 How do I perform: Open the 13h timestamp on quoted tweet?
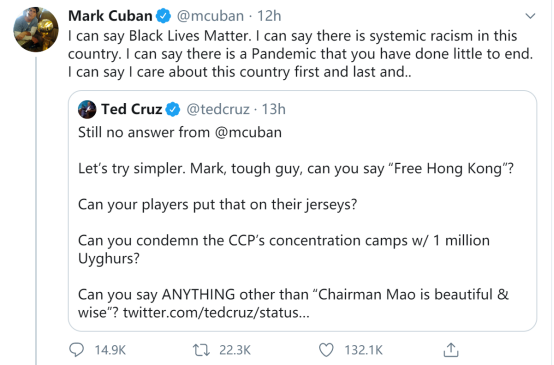[273, 110]
